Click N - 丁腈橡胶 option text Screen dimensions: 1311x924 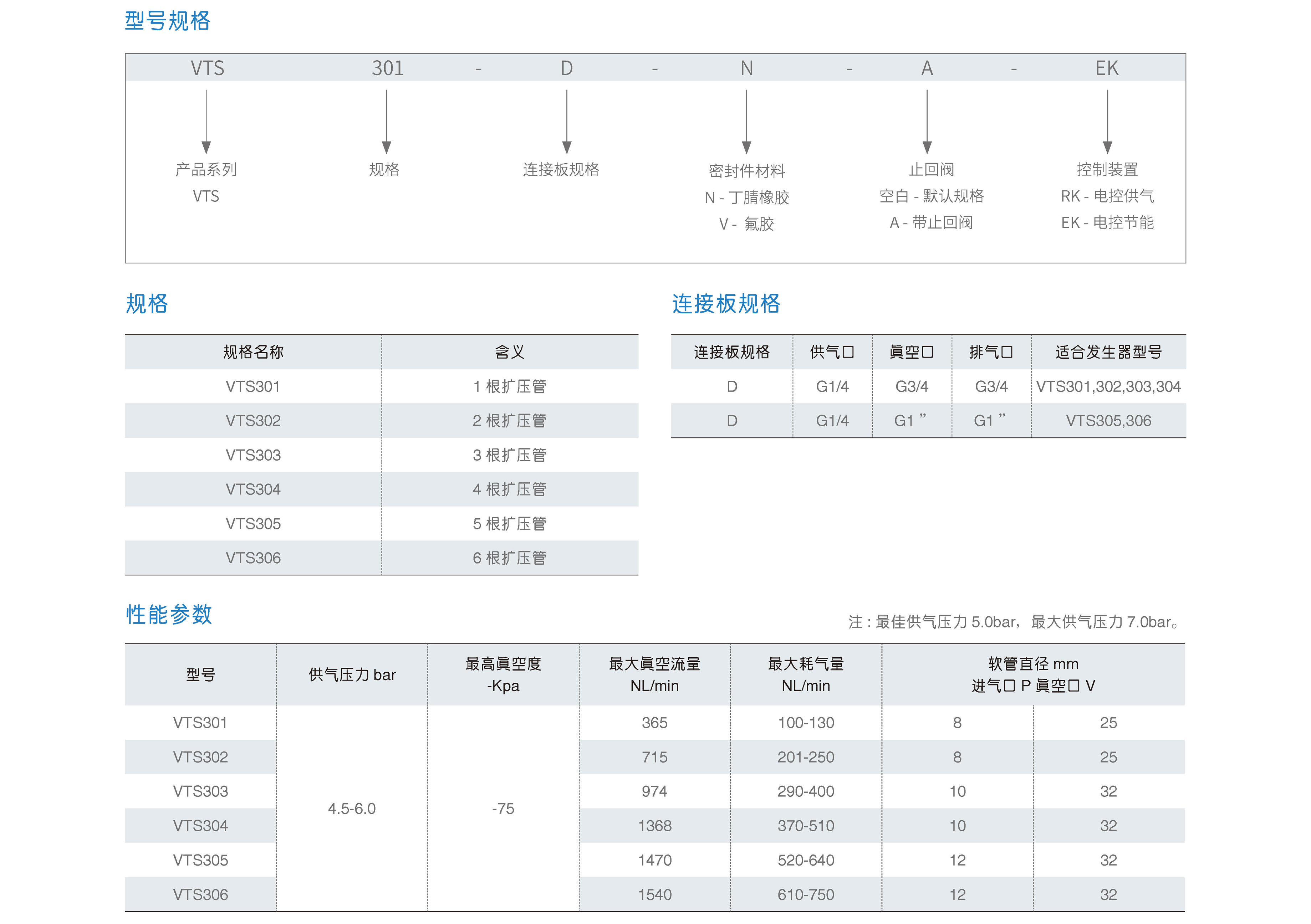[746, 197]
